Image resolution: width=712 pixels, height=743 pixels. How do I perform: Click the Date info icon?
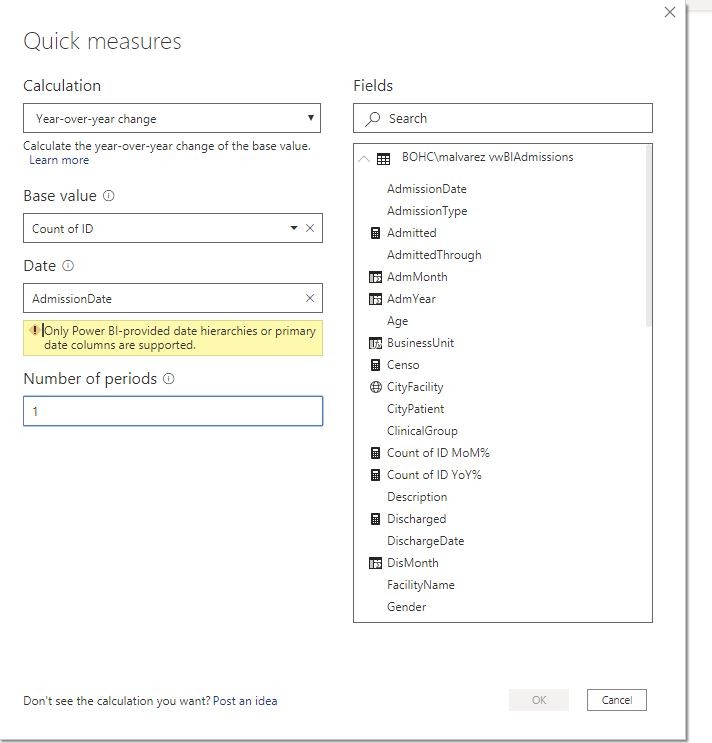pos(68,266)
